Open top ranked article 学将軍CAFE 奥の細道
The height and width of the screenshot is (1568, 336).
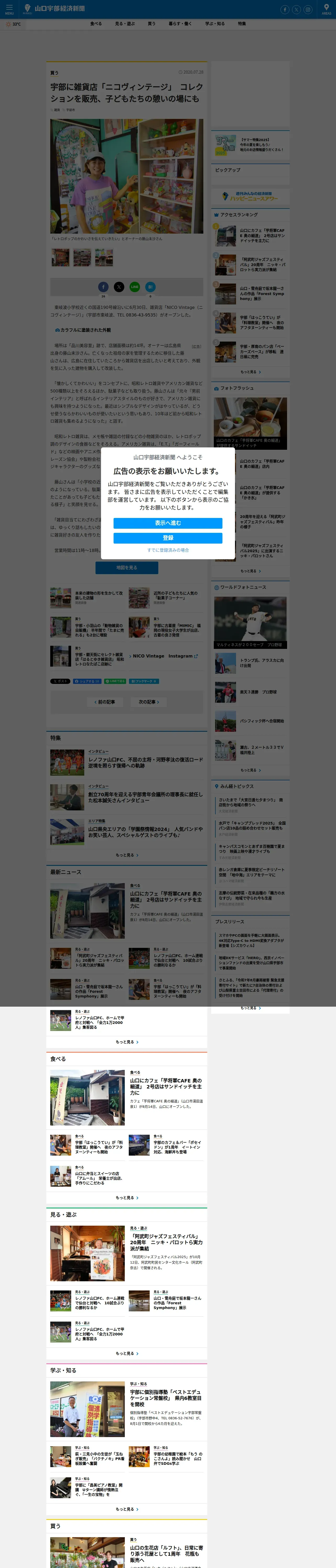(262, 235)
